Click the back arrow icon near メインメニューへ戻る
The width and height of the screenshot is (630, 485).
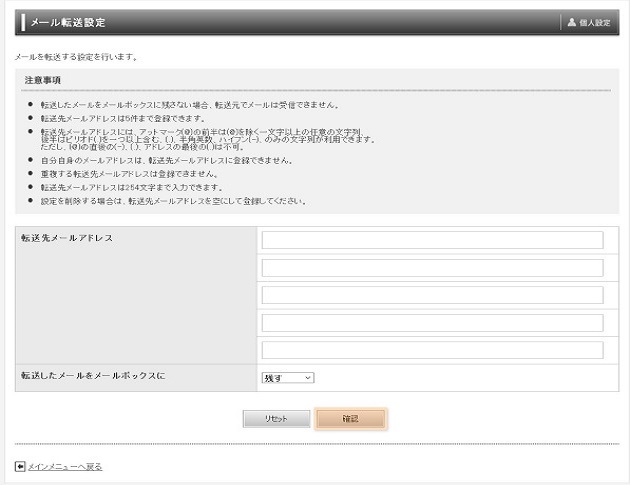point(20,467)
